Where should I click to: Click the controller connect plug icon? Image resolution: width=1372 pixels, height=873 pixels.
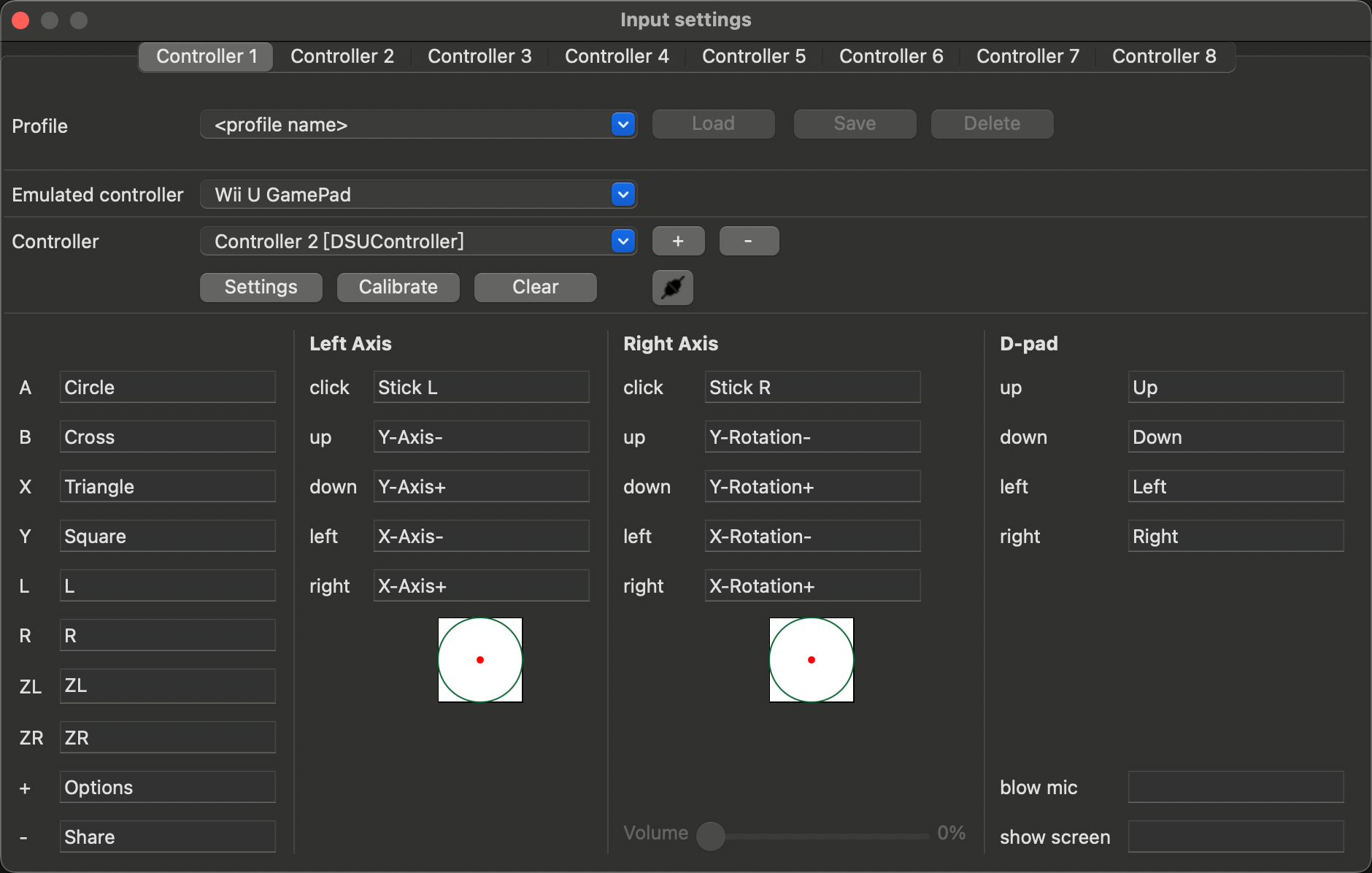tap(671, 287)
